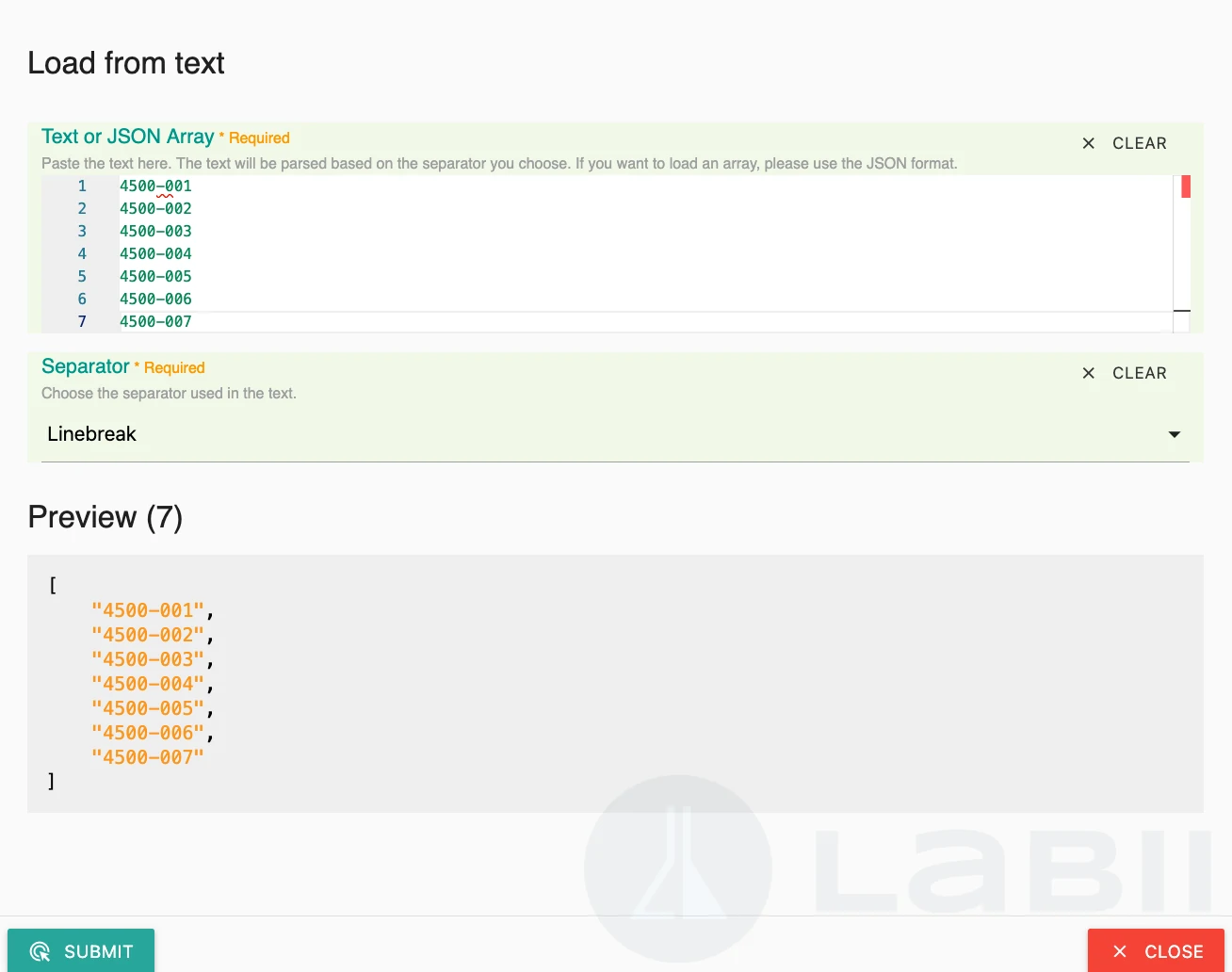Open the Separator dropdown showing Linebreak
This screenshot has height=972, width=1232.
pos(612,434)
